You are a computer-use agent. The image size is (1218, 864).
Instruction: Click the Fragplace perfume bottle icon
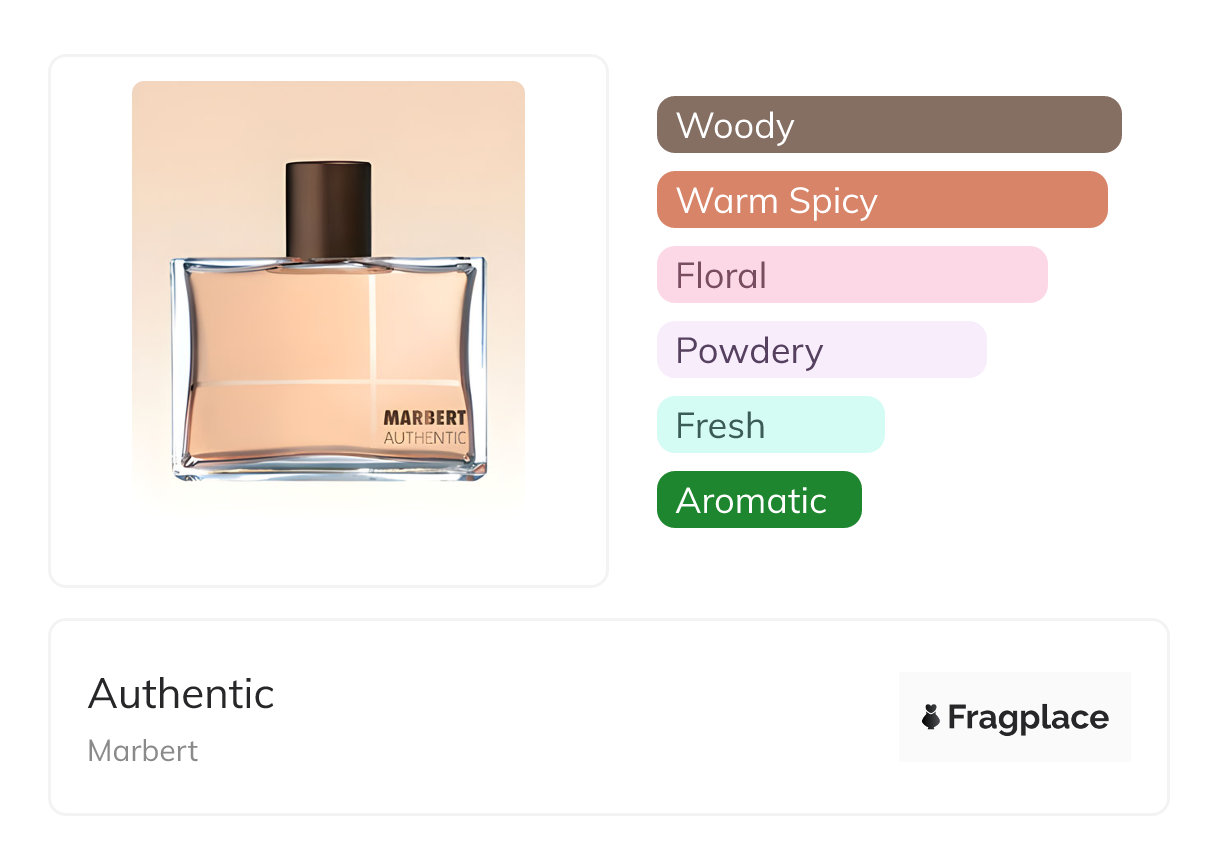[x=931, y=717]
